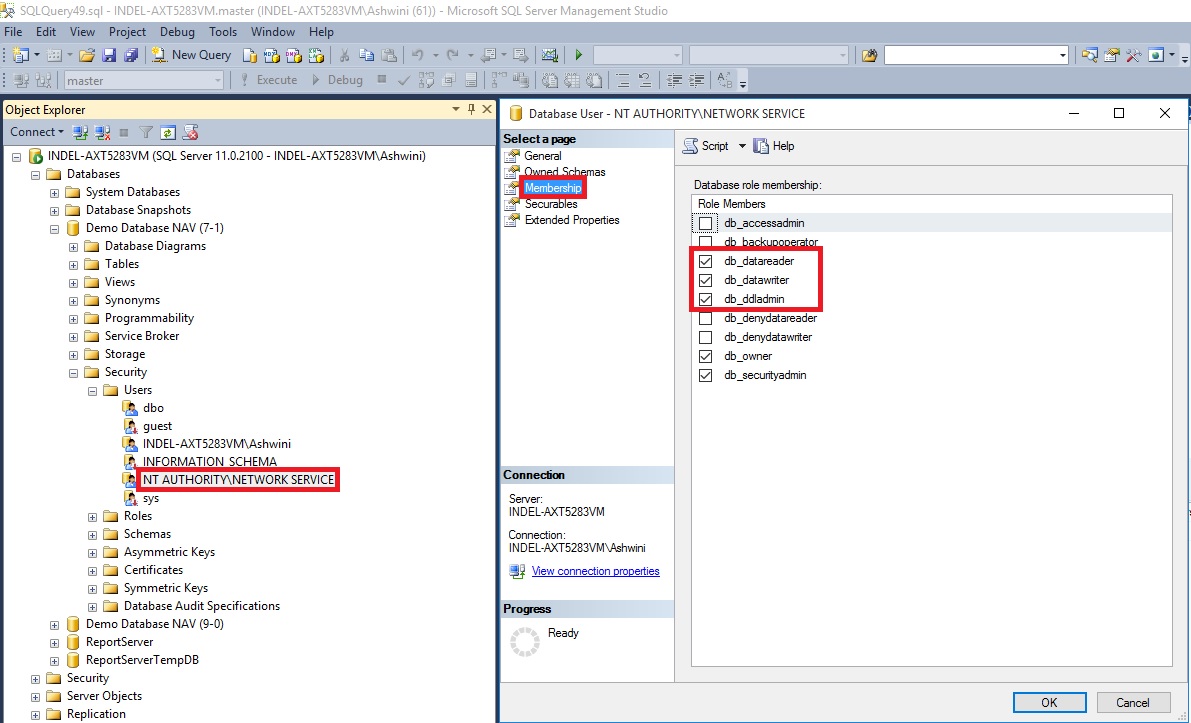
Task: Refresh the Object Explorer tree
Action: 168,132
